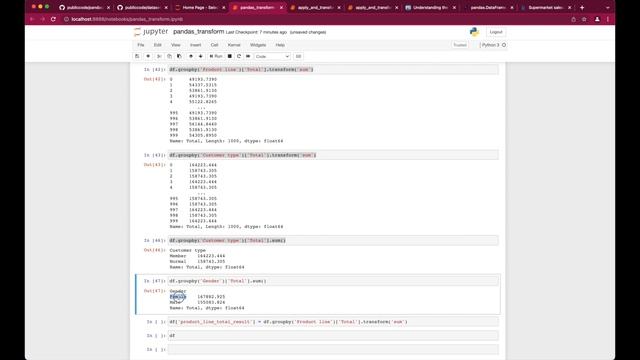640x360 pixels.
Task: Click the Member 164223.444 output row
Action: click(x=198, y=256)
